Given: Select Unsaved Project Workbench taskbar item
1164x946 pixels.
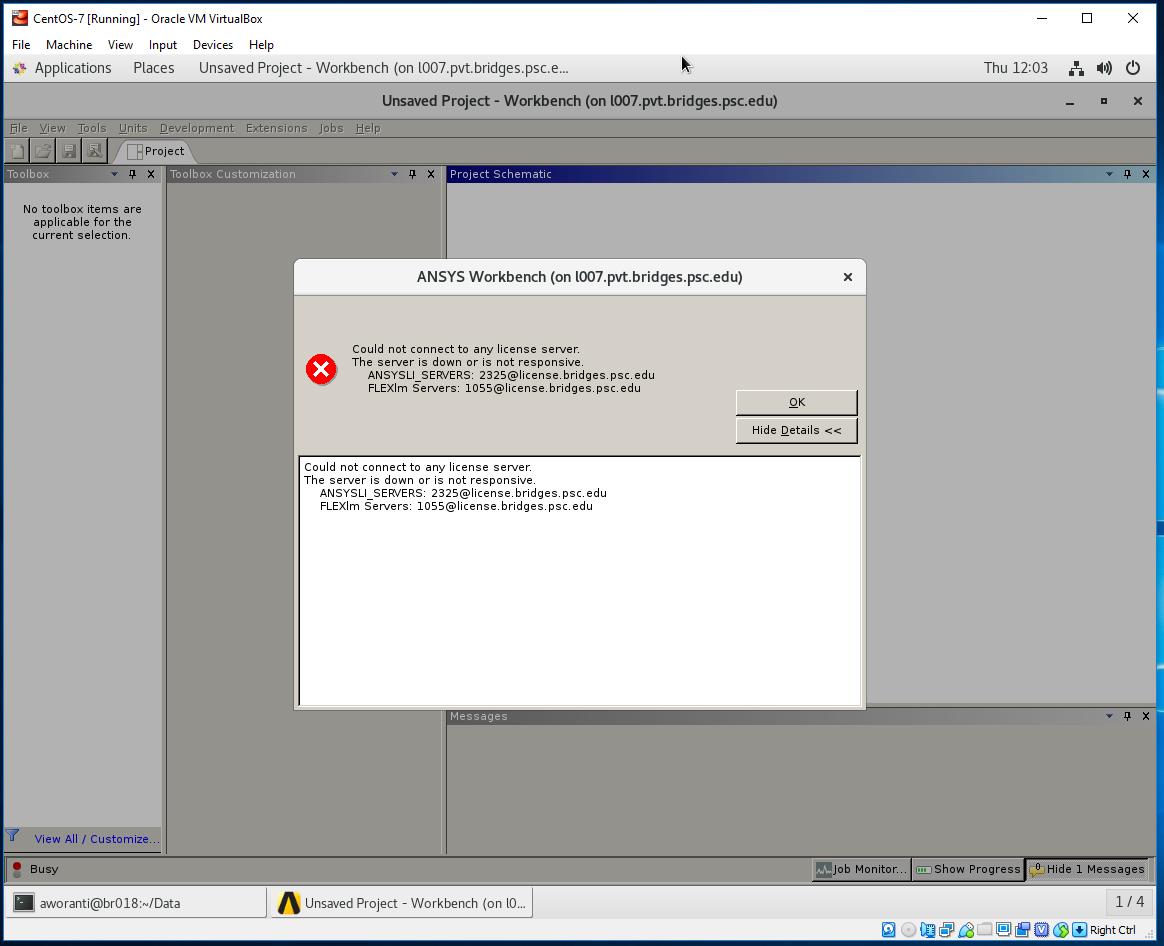Looking at the screenshot, I should coord(402,903).
